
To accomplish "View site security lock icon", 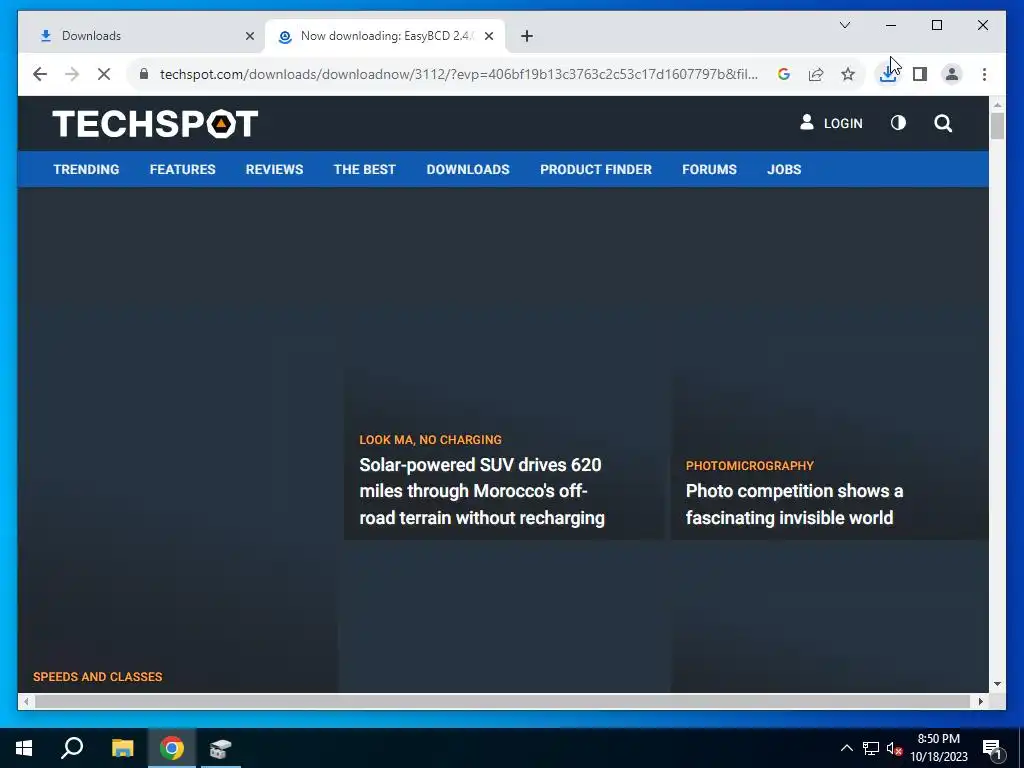I will click(144, 74).
